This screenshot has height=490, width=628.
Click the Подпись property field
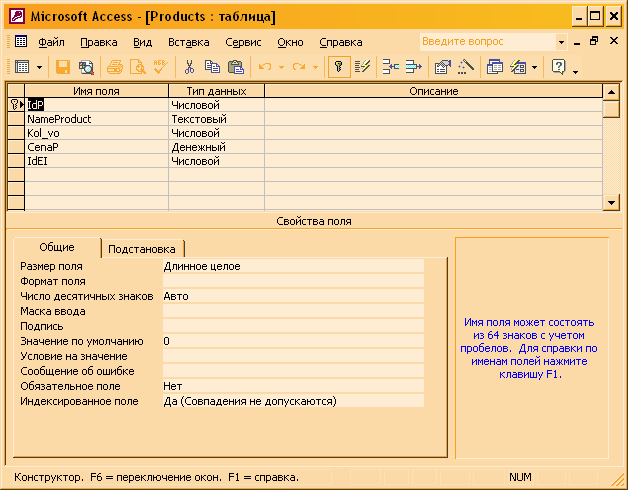[x=293, y=326]
